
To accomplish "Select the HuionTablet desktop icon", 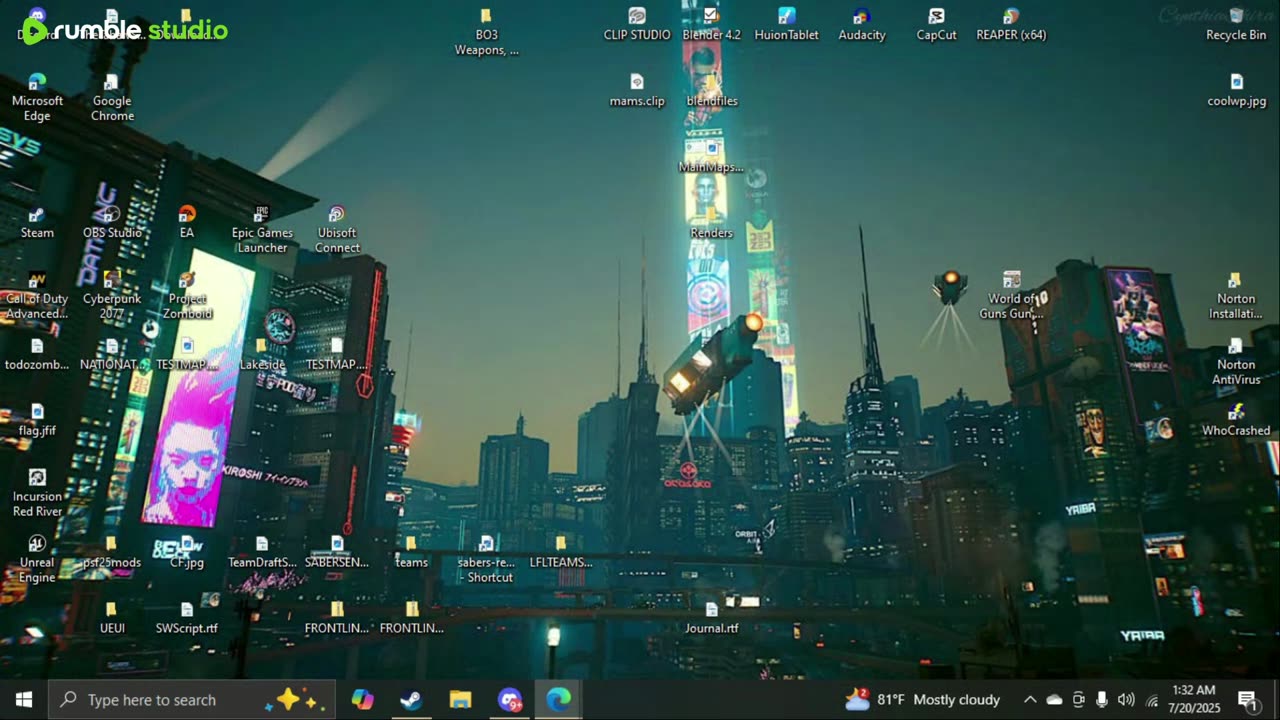I will (x=787, y=24).
